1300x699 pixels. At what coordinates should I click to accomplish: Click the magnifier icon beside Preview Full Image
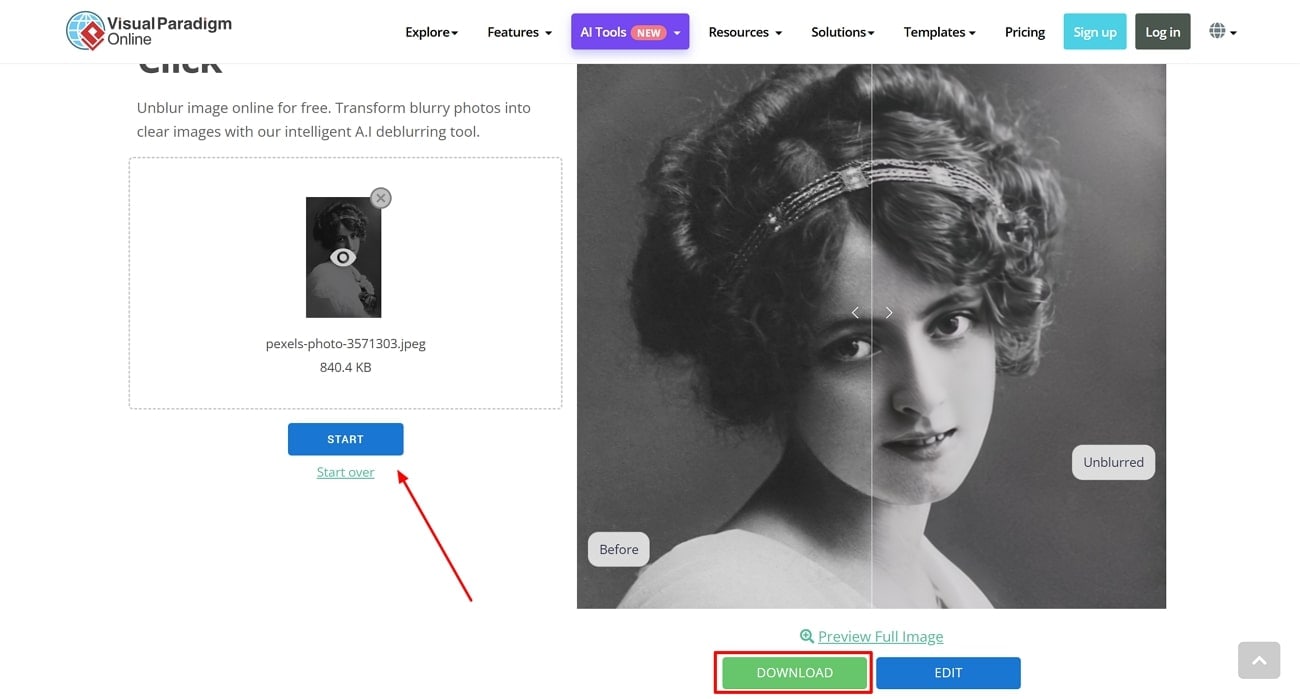(806, 636)
